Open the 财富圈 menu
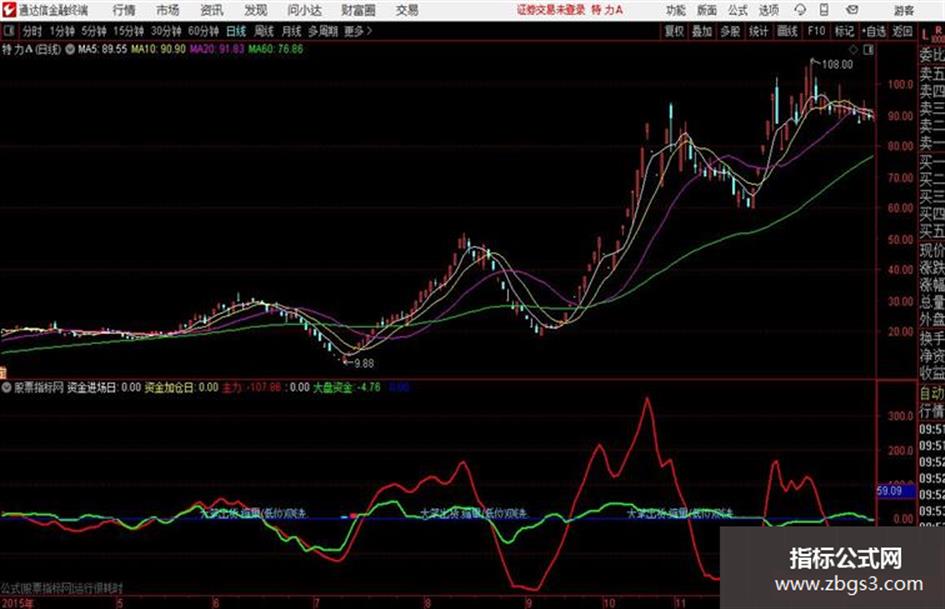The image size is (945, 609). [358, 10]
